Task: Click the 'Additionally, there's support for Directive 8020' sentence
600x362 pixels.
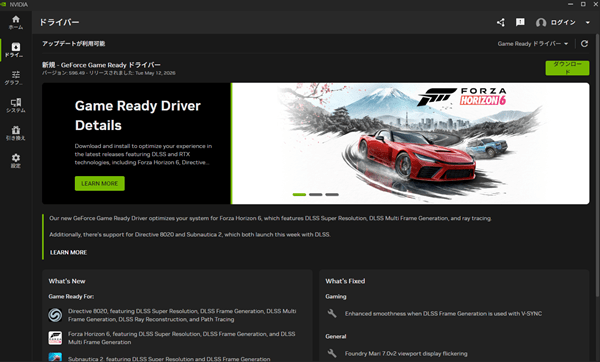Action: coord(190,234)
